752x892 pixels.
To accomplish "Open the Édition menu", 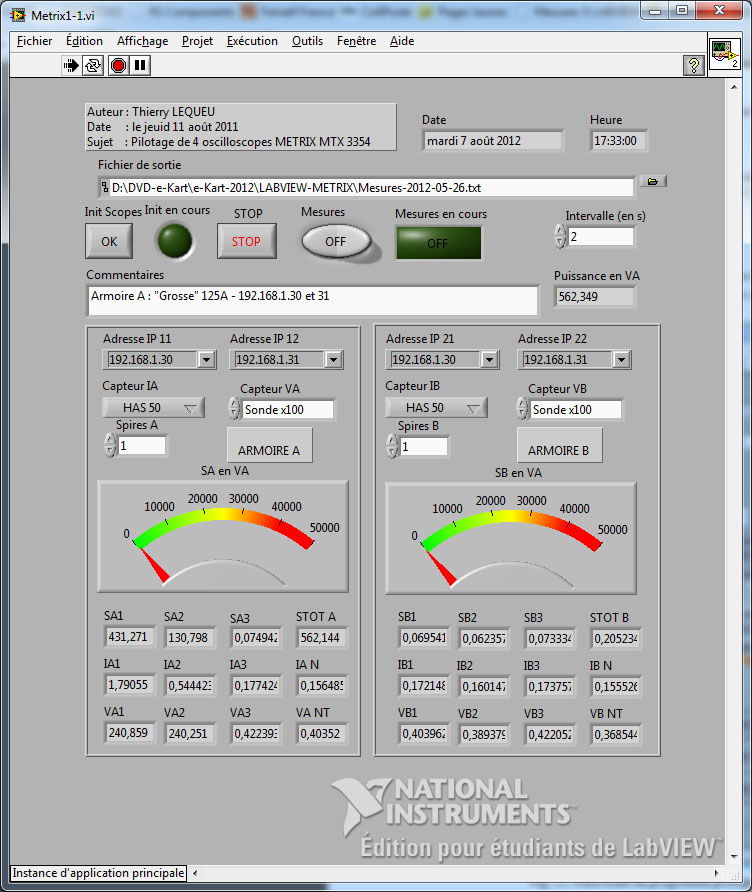I will pyautogui.click(x=84, y=41).
